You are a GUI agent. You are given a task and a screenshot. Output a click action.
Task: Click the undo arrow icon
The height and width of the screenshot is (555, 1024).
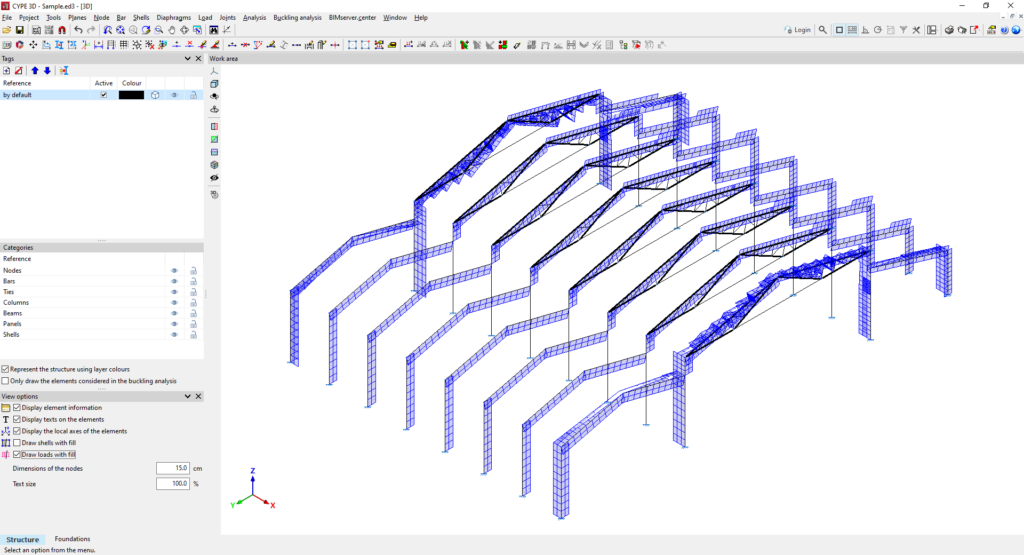78,30
